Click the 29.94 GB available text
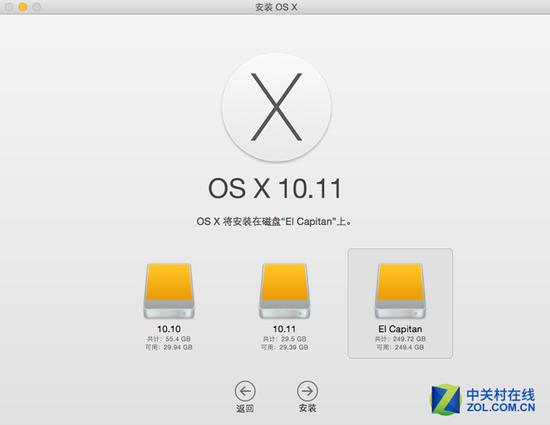 tap(169, 348)
